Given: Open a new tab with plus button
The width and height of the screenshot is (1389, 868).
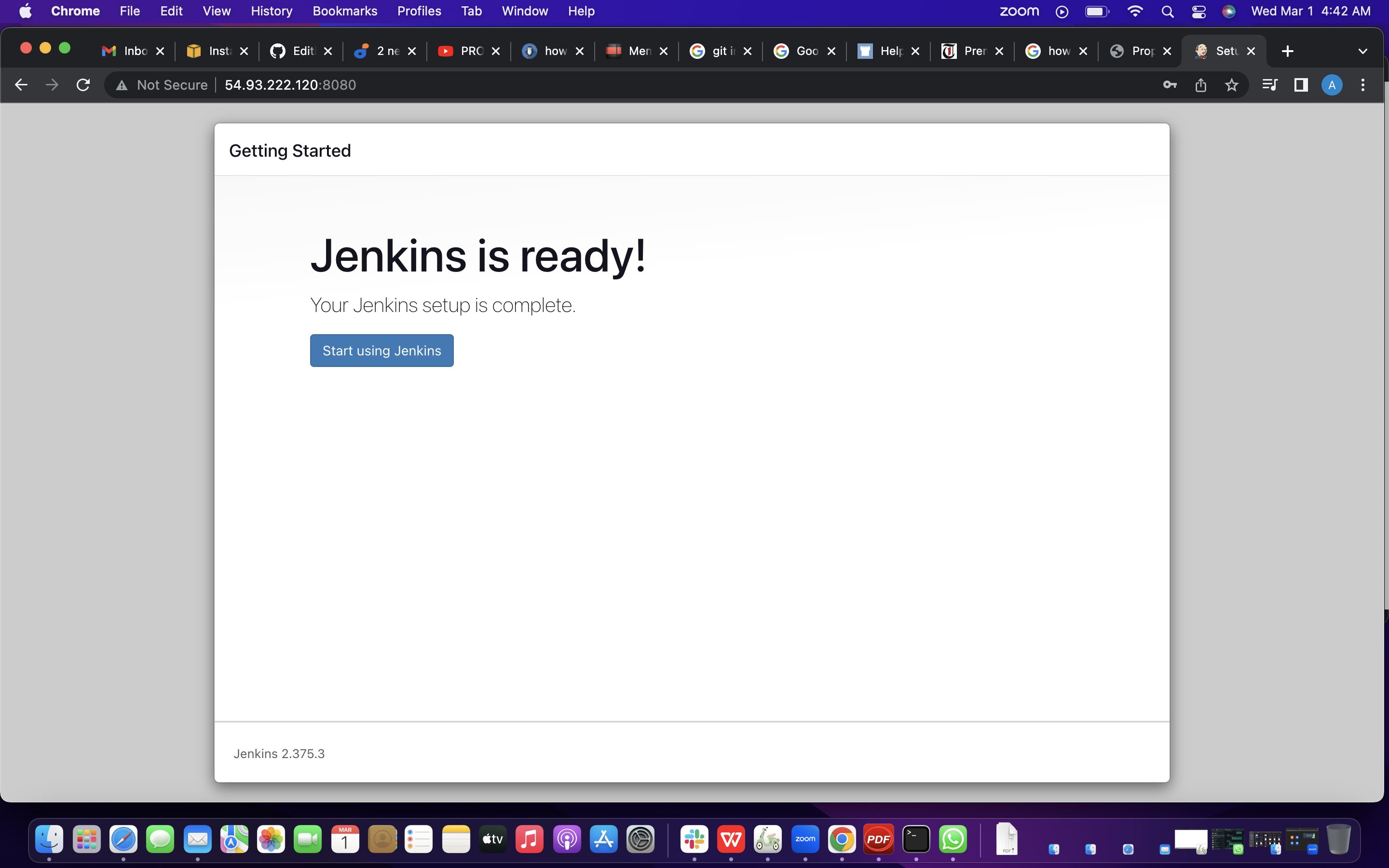Looking at the screenshot, I should (1287, 51).
